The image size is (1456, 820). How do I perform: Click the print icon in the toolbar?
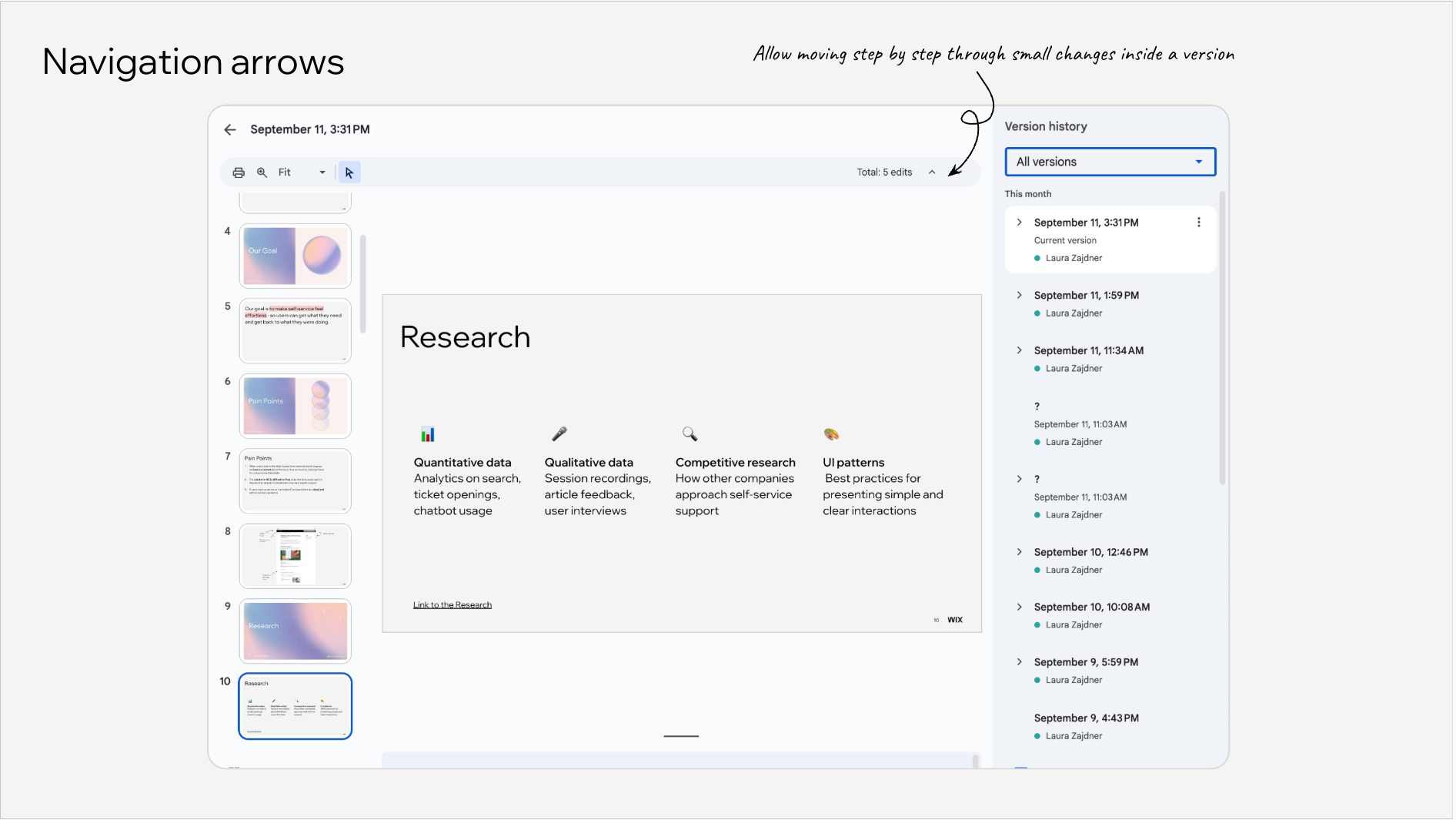pos(239,172)
